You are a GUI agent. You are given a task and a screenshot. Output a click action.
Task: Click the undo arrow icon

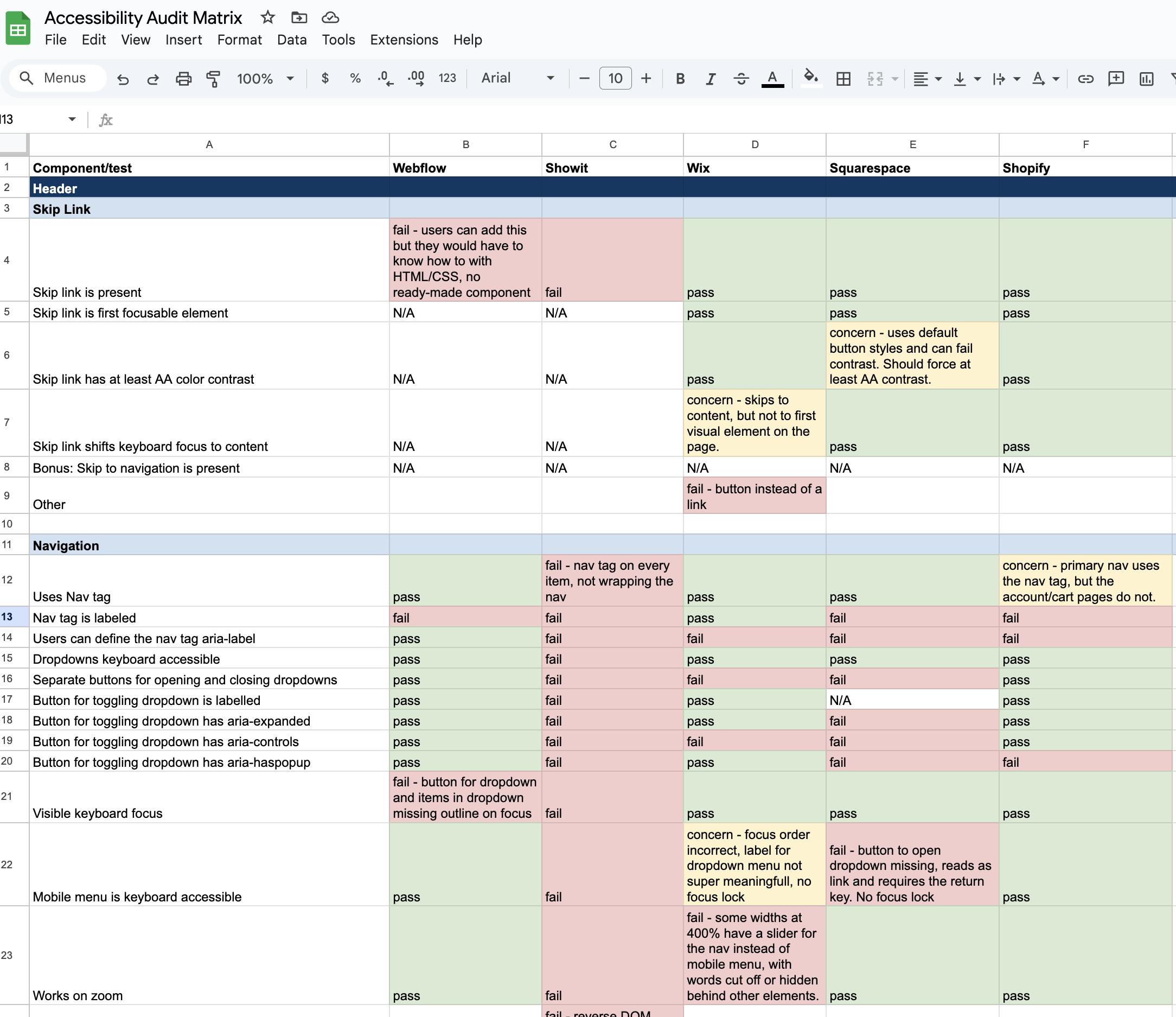coord(123,78)
